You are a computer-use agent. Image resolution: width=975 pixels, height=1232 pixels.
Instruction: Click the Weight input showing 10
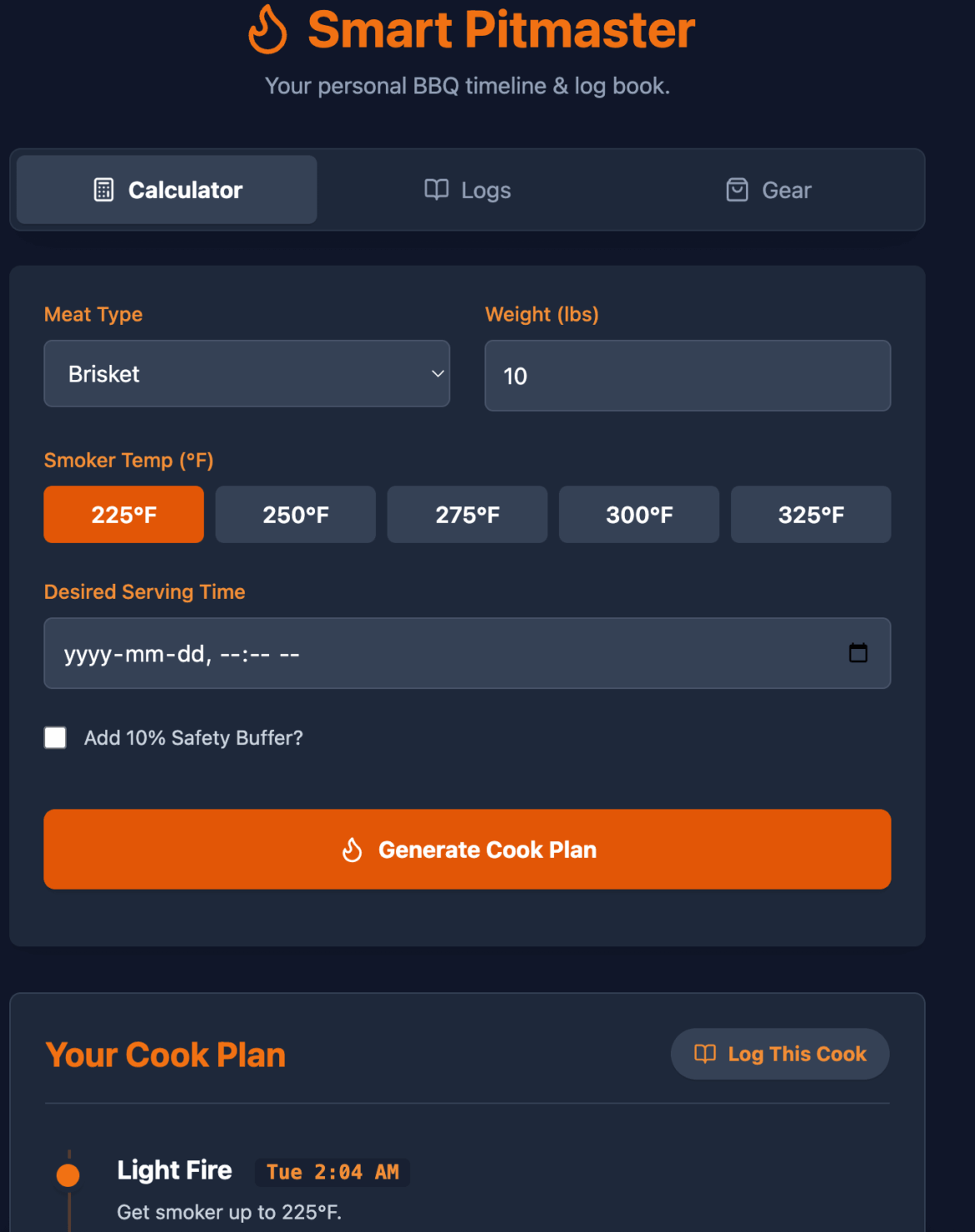[x=687, y=376]
